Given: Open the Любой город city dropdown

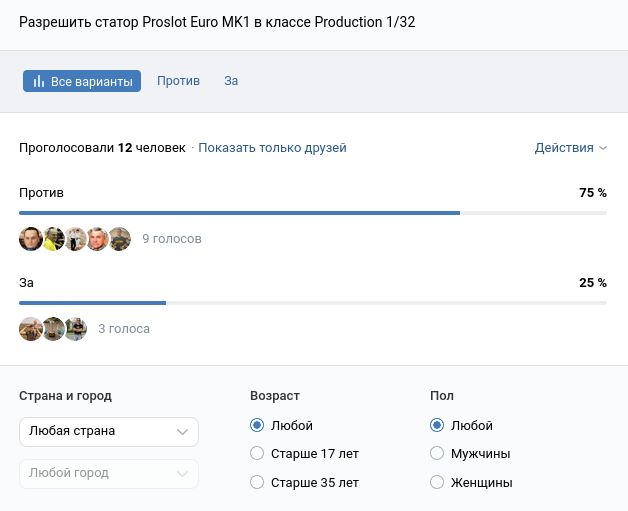Looking at the screenshot, I should tap(108, 473).
